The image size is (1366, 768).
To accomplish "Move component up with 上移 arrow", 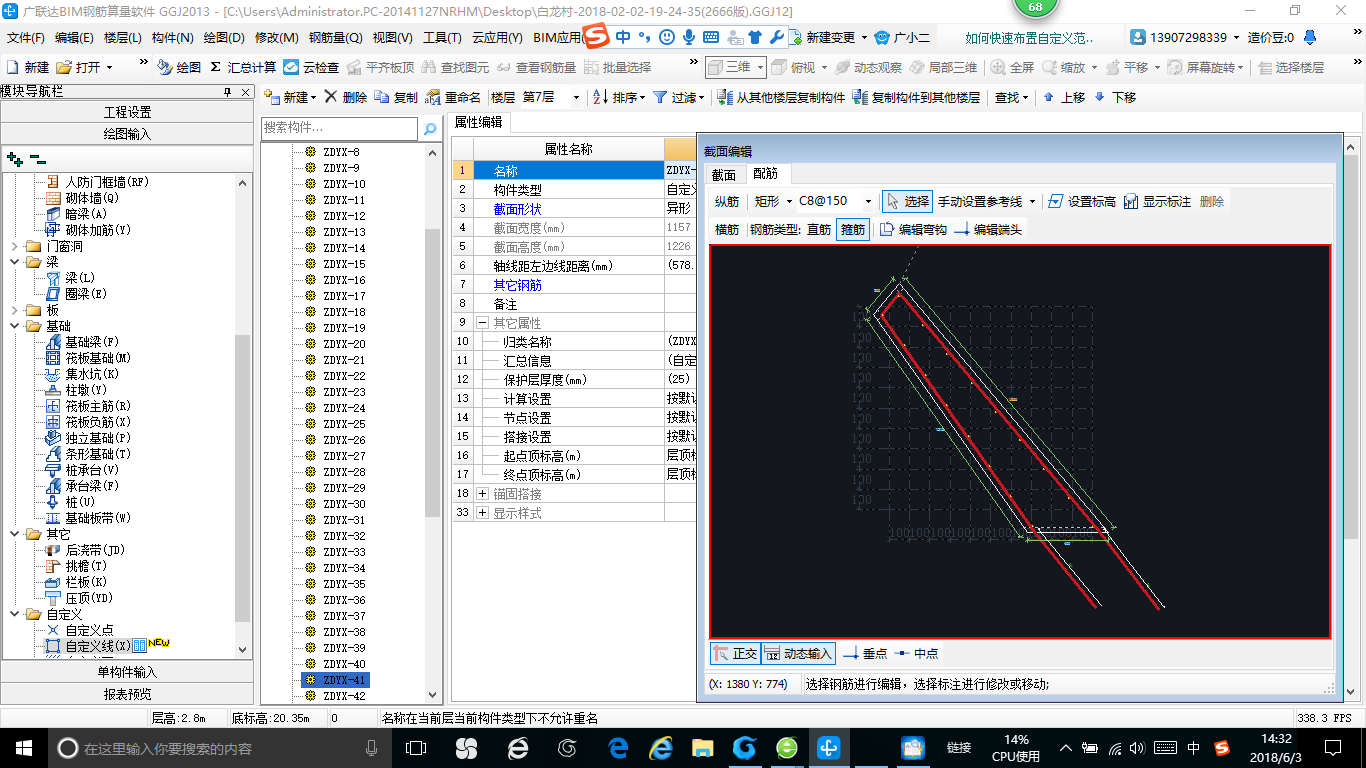I will point(1048,97).
